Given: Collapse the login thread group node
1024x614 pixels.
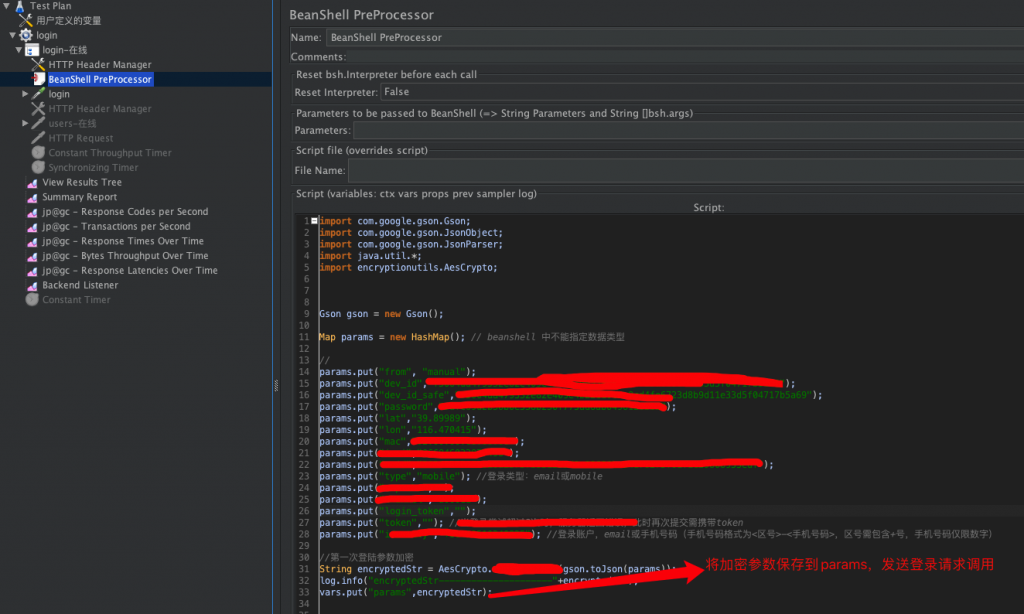Looking at the screenshot, I should click(12, 35).
